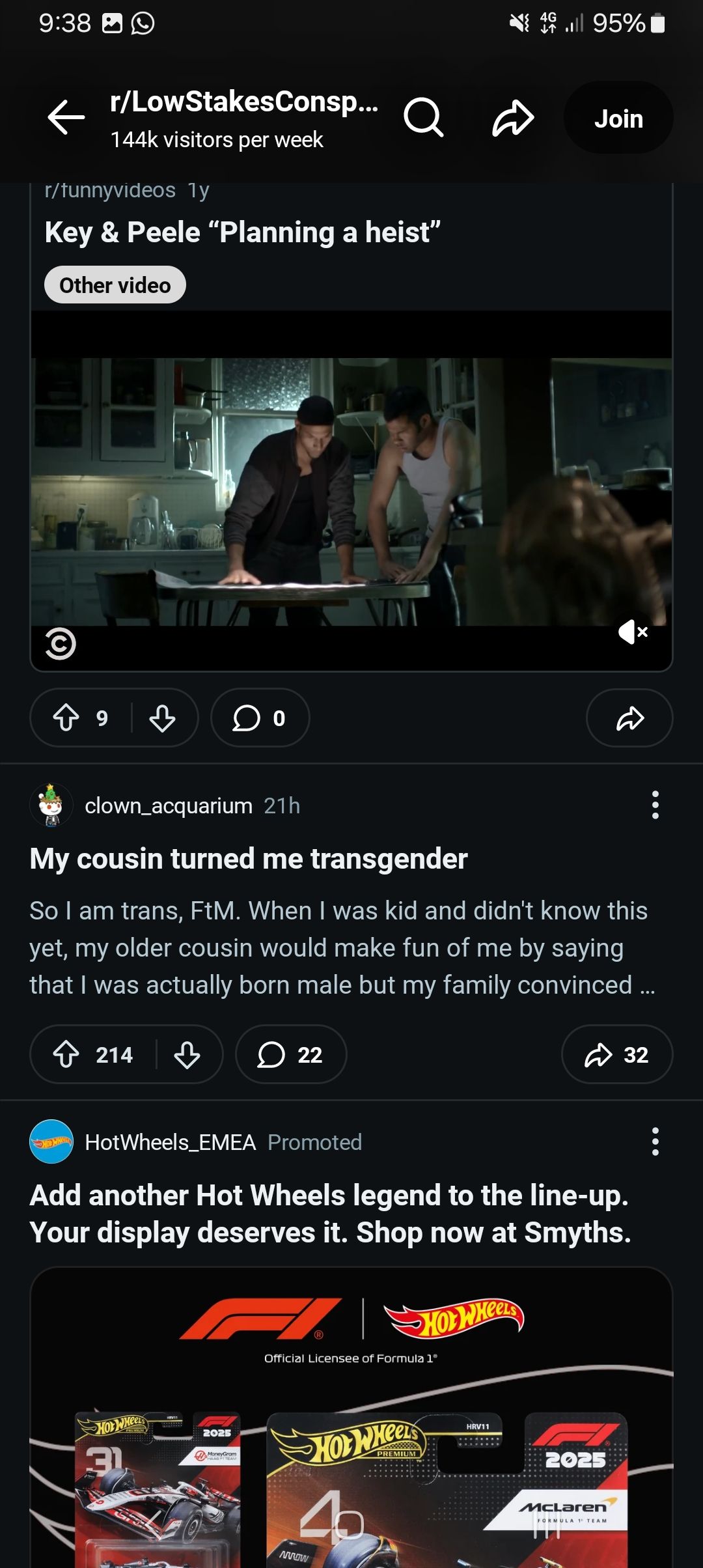Open the 22 comments on cousin post

[x=290, y=1054]
